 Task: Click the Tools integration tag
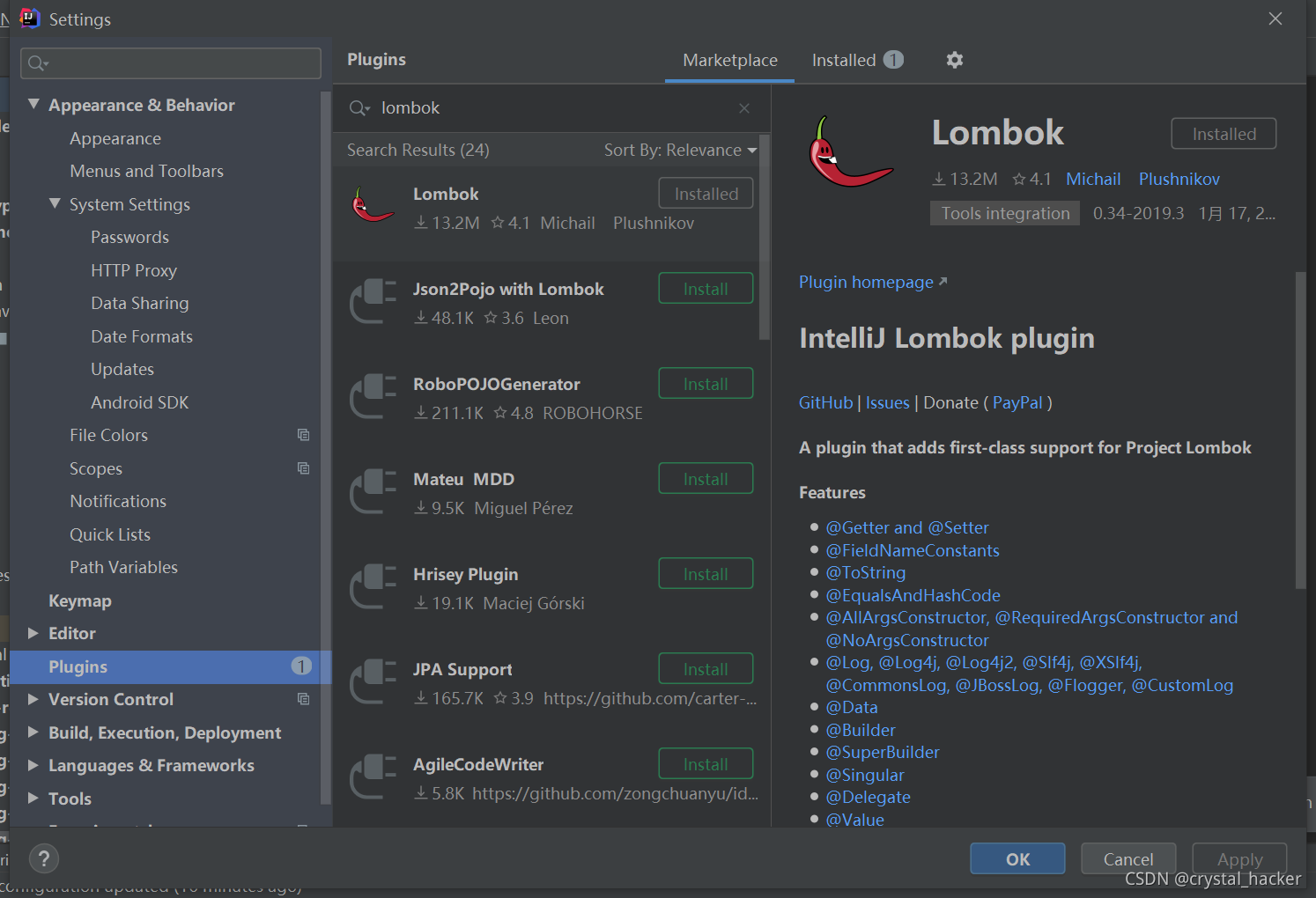coord(1005,213)
